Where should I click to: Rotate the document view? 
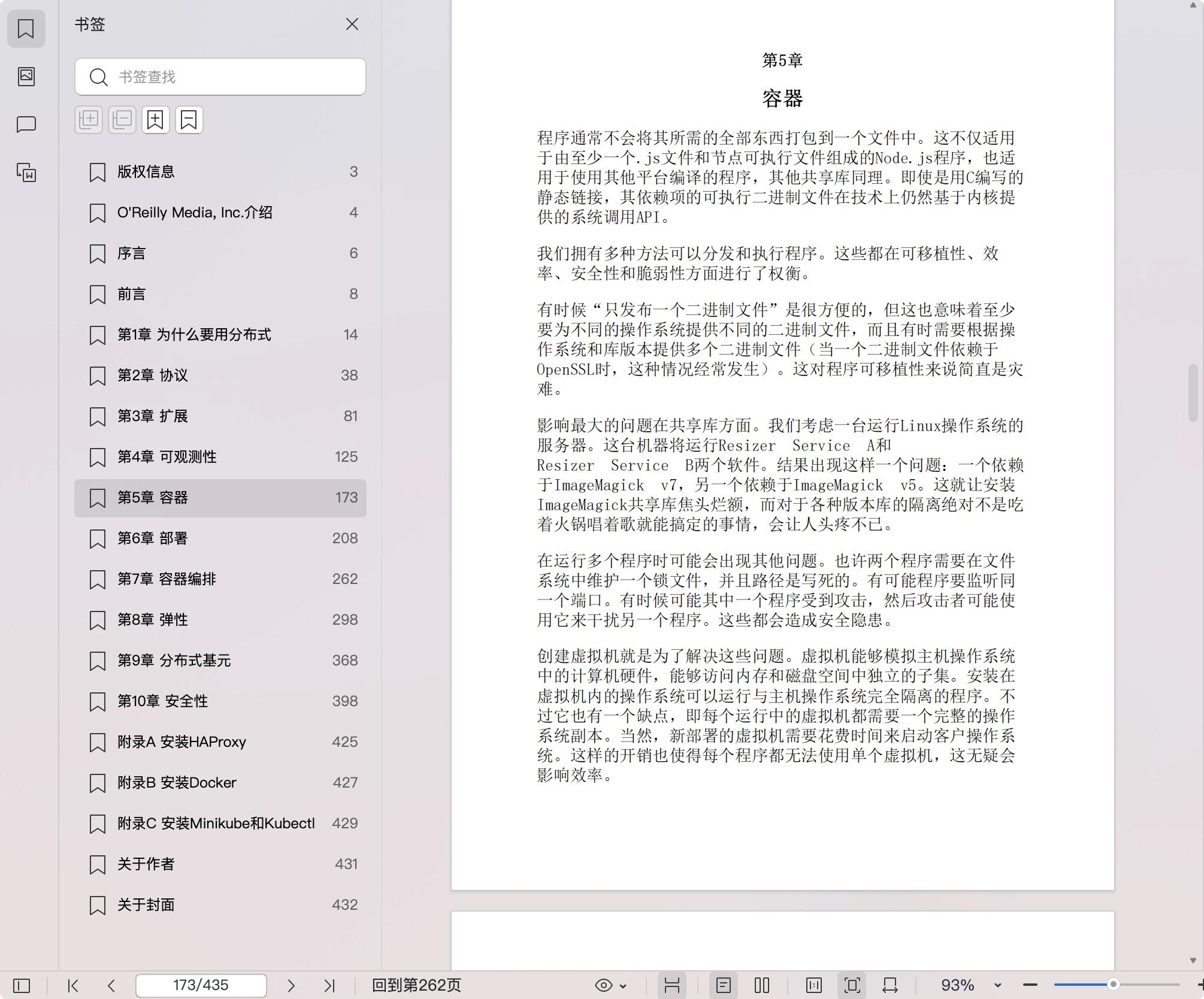click(x=890, y=985)
